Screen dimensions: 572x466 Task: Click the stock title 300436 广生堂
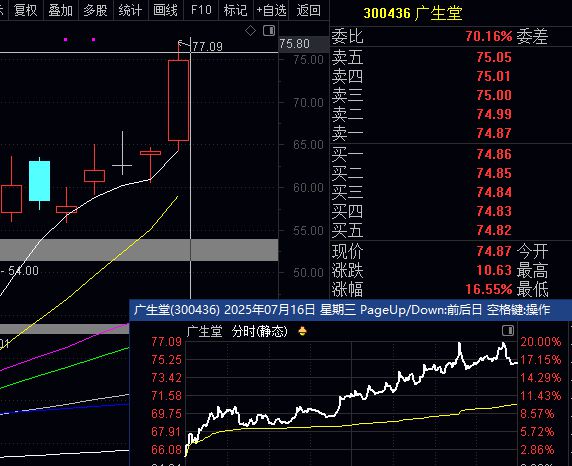[413, 13]
